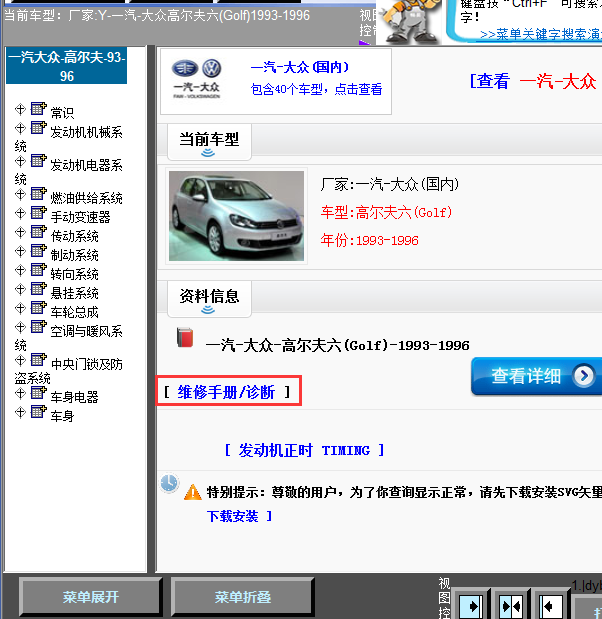Image resolution: width=602 pixels, height=619 pixels.
Task: Expand the 制动系统 tree node
Action: (x=20, y=251)
